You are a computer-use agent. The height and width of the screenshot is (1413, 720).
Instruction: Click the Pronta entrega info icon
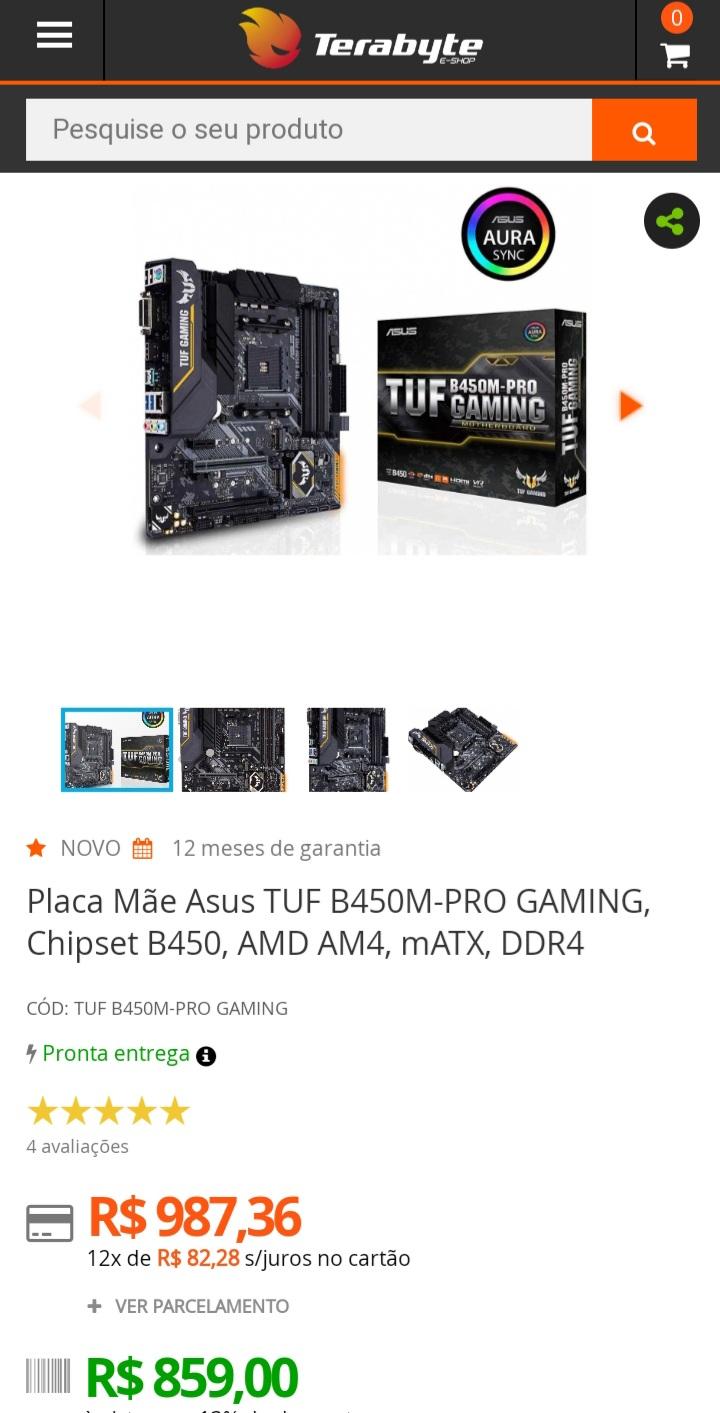[206, 1056]
